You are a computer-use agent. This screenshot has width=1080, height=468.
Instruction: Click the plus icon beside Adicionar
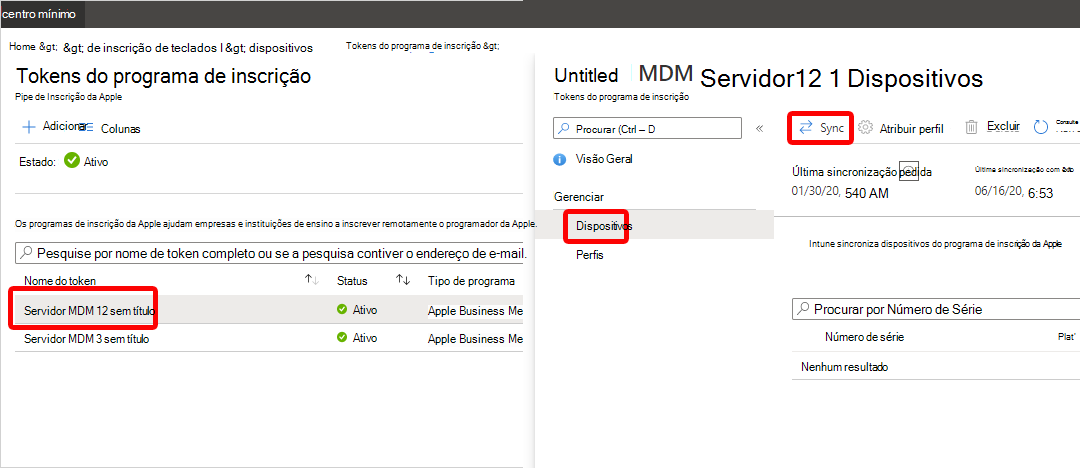click(28, 127)
